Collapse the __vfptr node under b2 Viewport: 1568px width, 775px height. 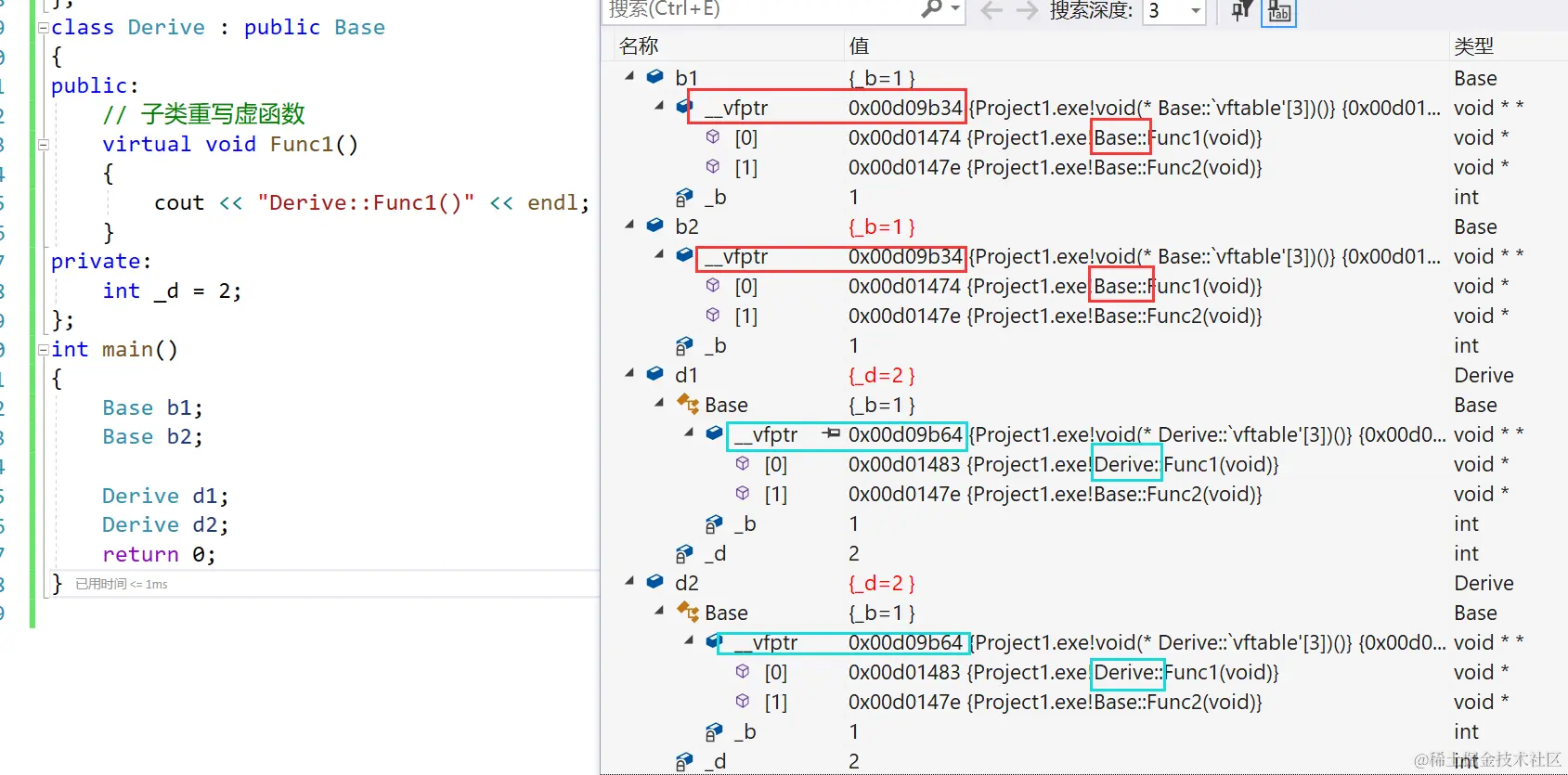[660, 253]
